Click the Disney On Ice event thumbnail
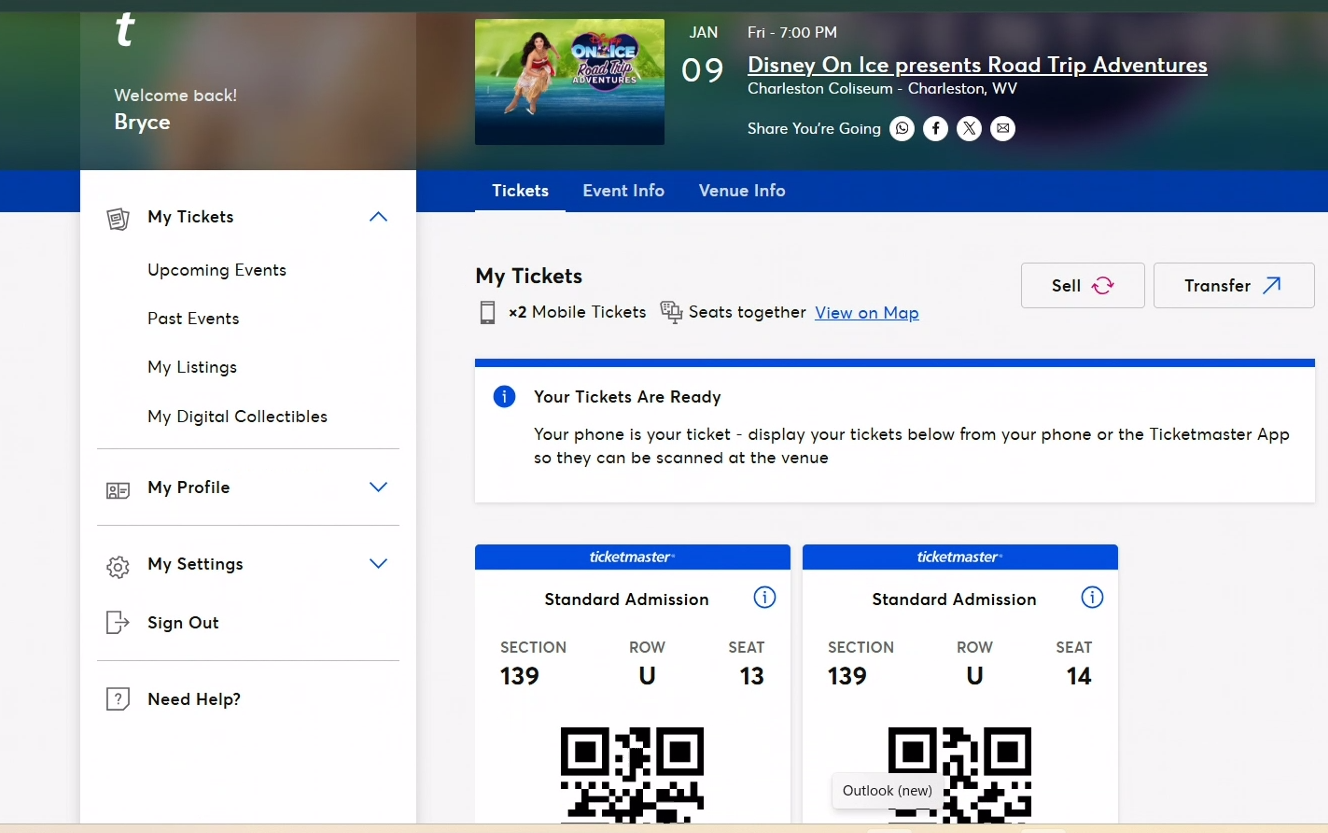 tap(570, 82)
